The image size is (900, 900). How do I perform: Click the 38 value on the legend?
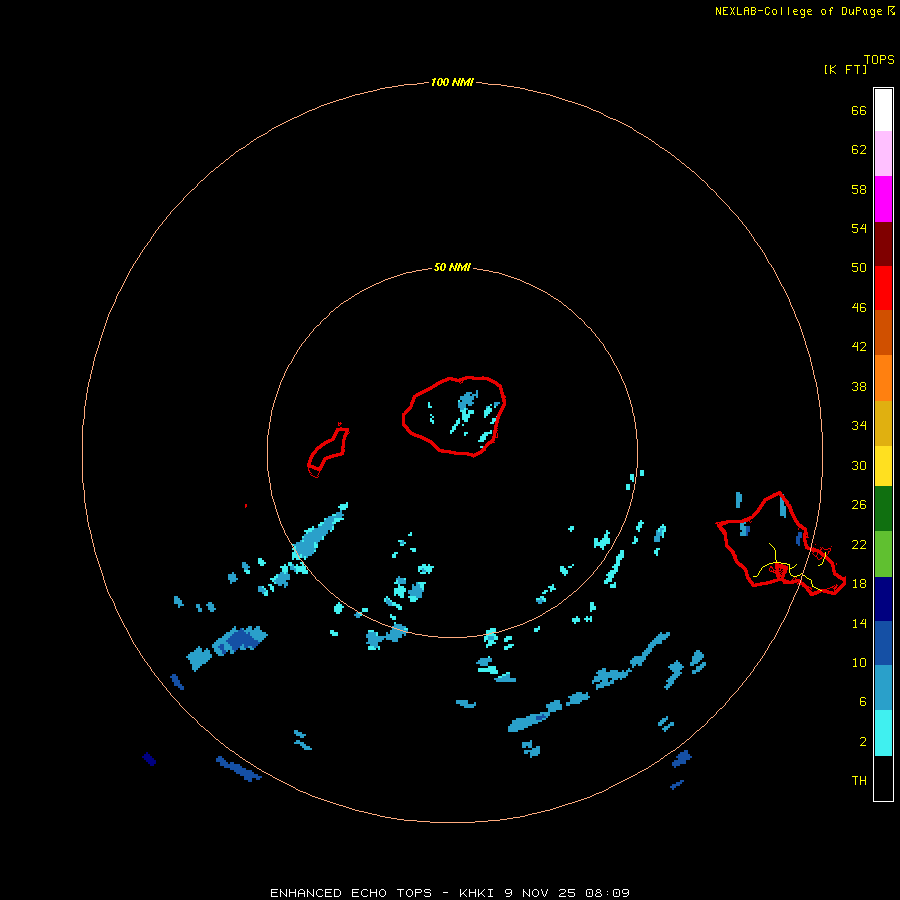coord(859,386)
